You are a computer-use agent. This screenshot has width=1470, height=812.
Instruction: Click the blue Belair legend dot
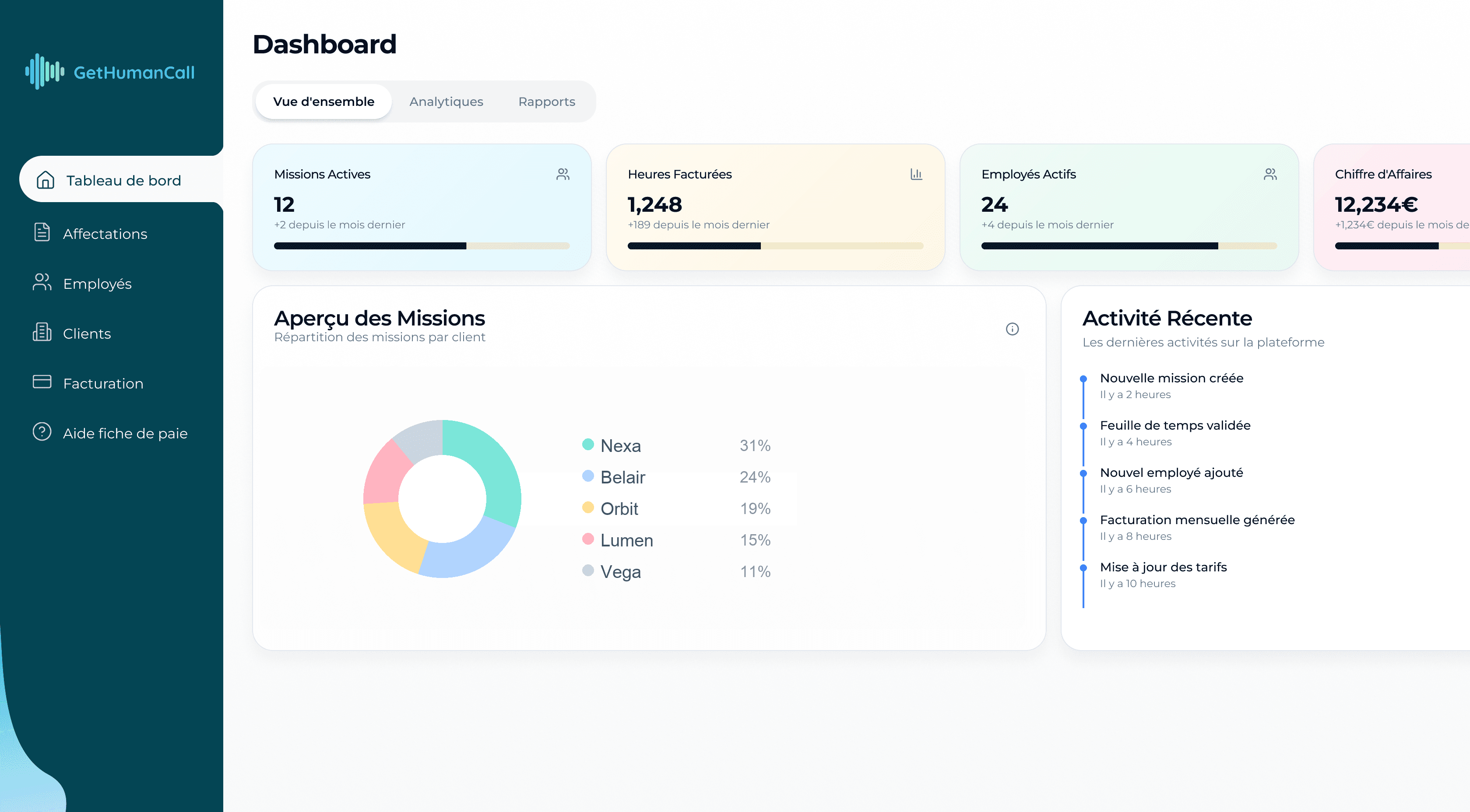pos(588,476)
